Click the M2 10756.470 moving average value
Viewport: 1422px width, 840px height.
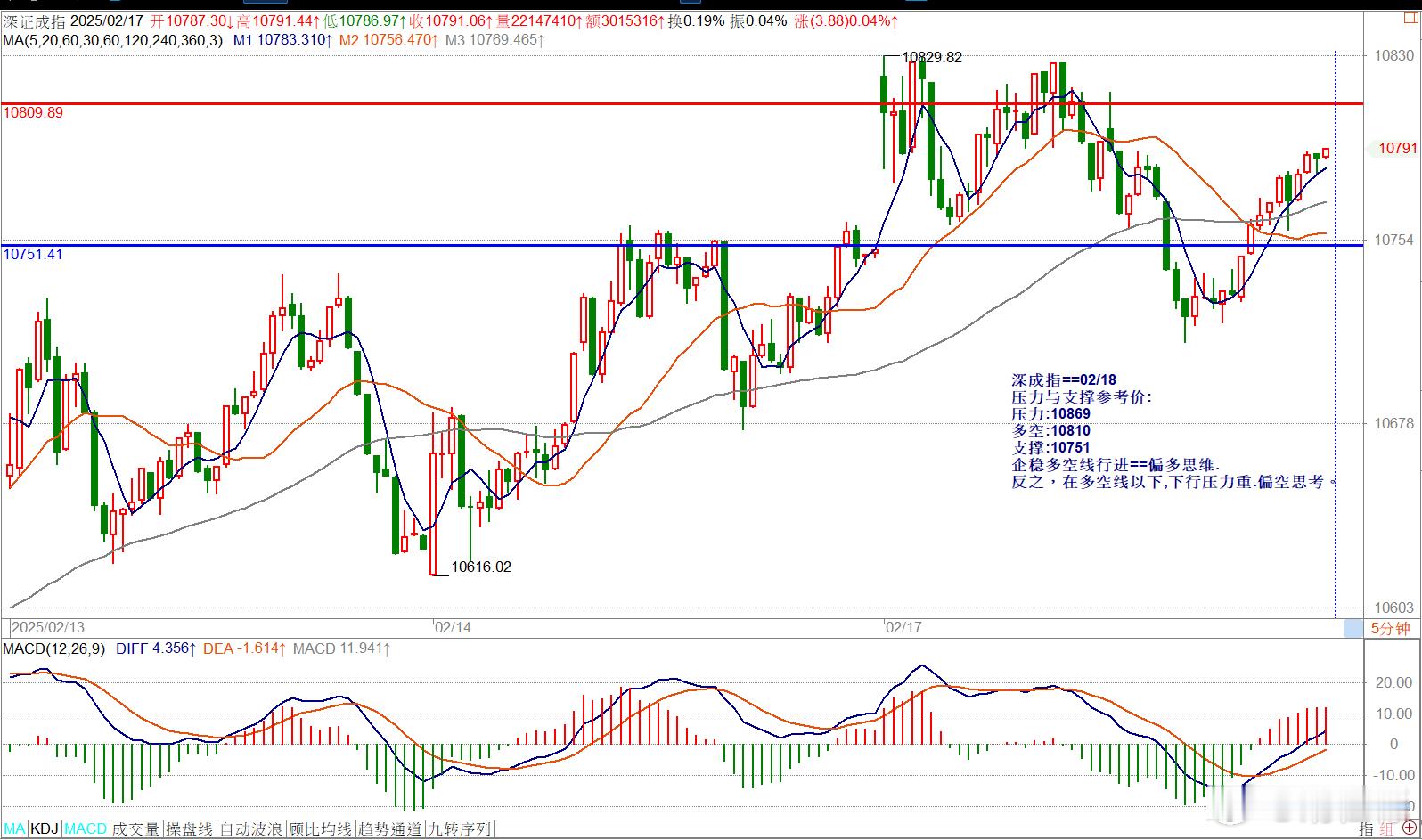click(389, 39)
